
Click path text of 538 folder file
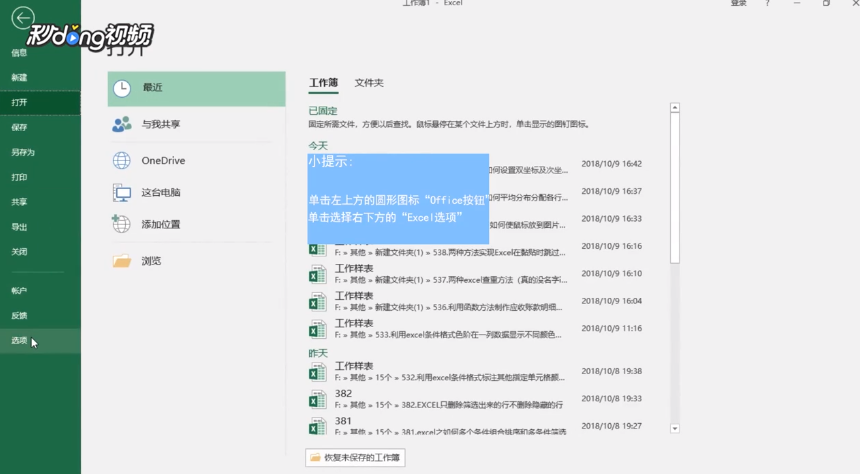(x=450, y=253)
